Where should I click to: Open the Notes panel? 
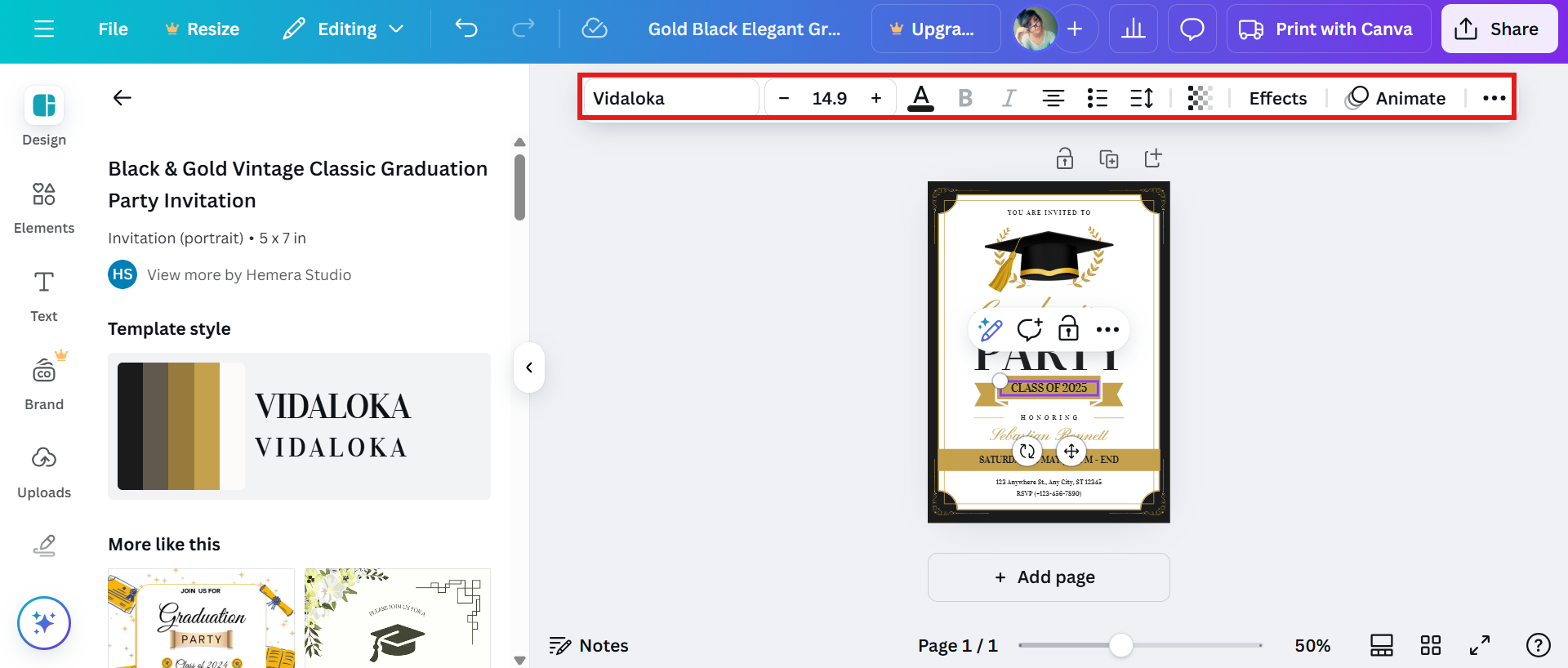(x=589, y=646)
